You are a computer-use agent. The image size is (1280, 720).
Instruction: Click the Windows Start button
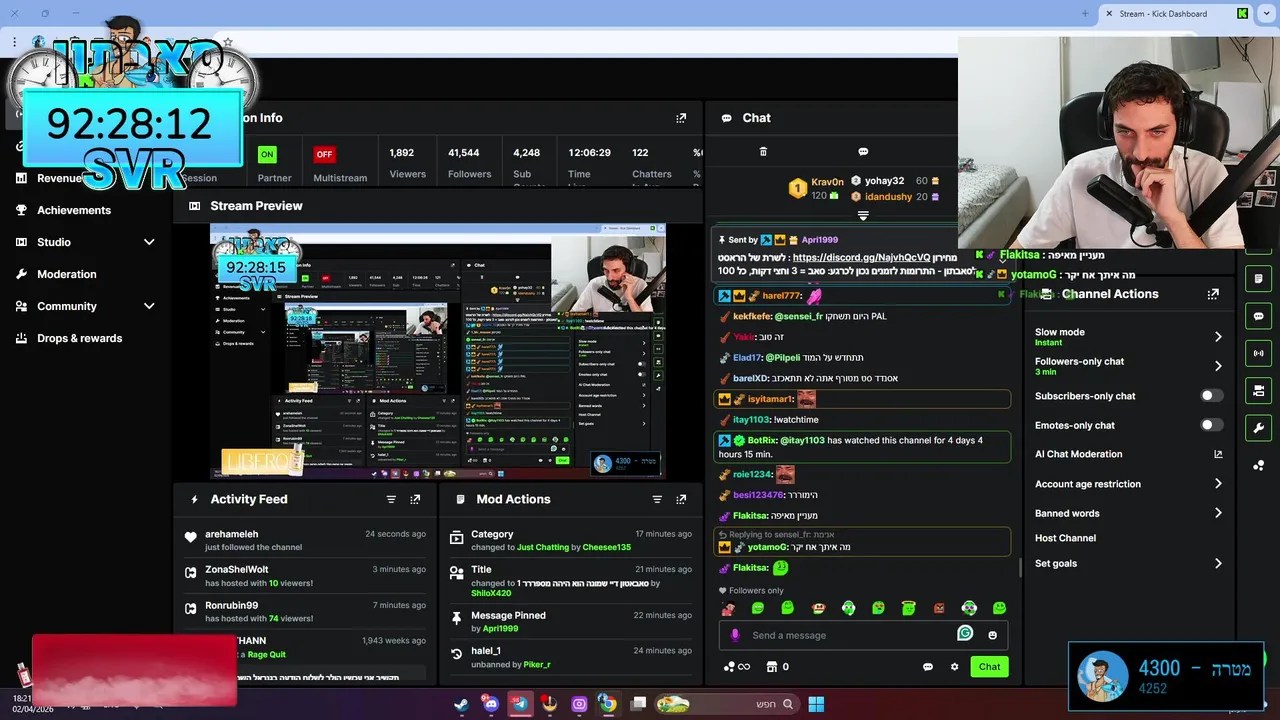tap(816, 704)
